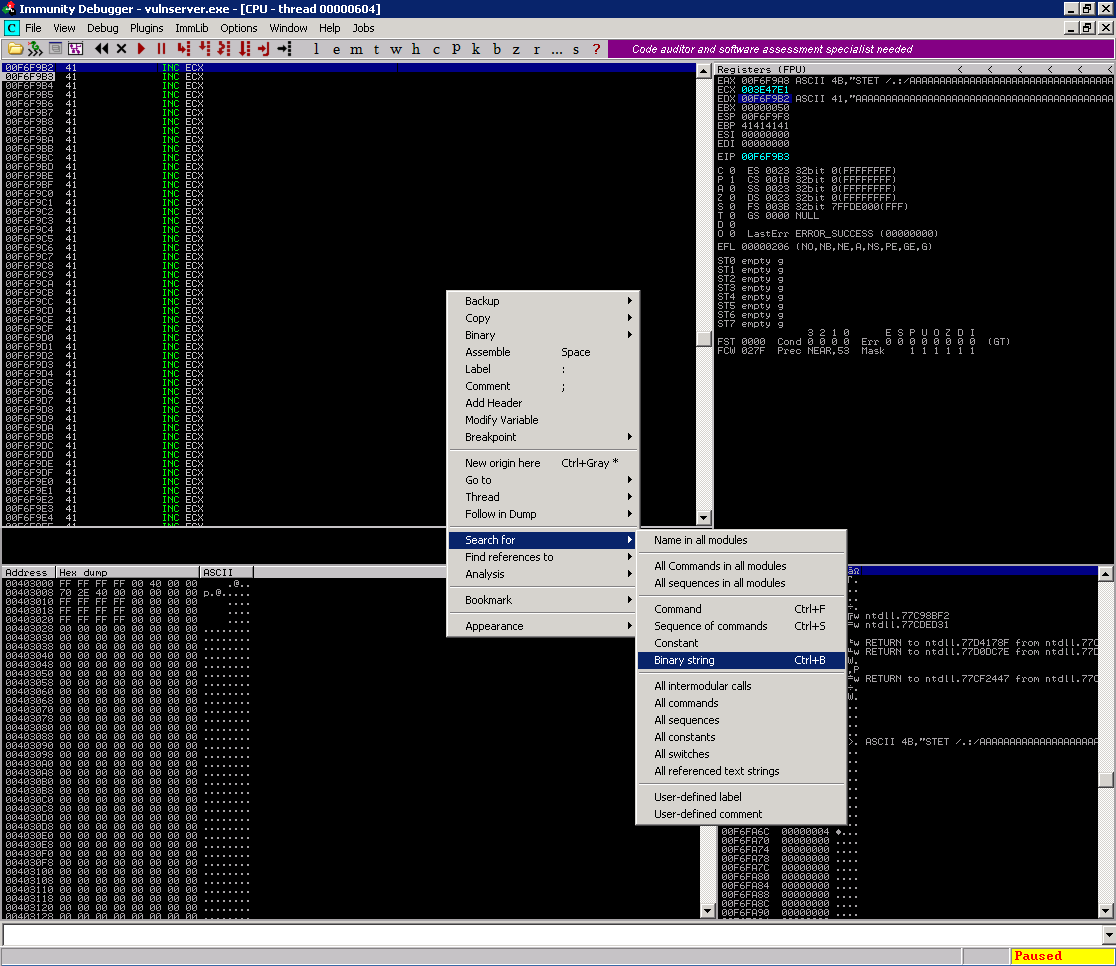Click the Close program X icon
Image resolution: width=1116 pixels, height=966 pixels.
click(x=121, y=49)
